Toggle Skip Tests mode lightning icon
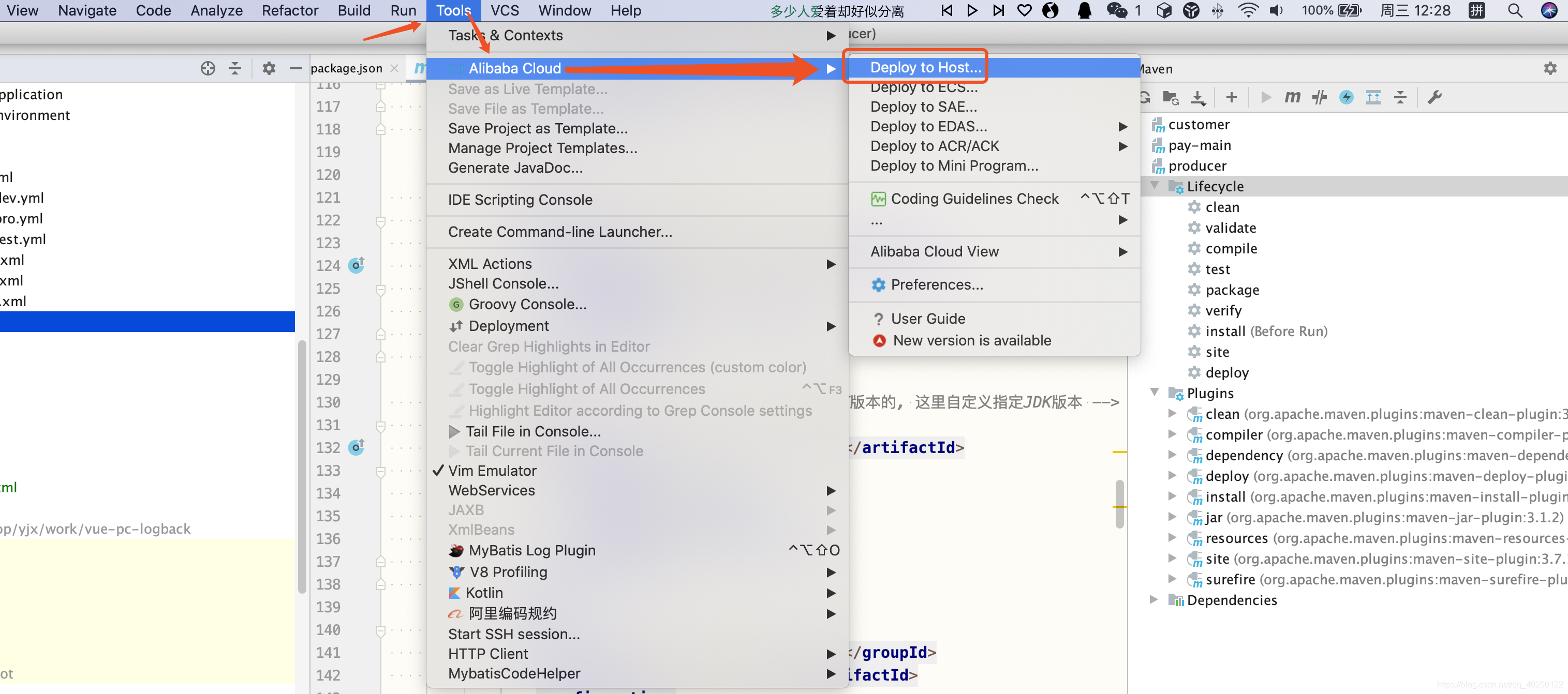Image resolution: width=1568 pixels, height=694 pixels. pyautogui.click(x=1346, y=97)
